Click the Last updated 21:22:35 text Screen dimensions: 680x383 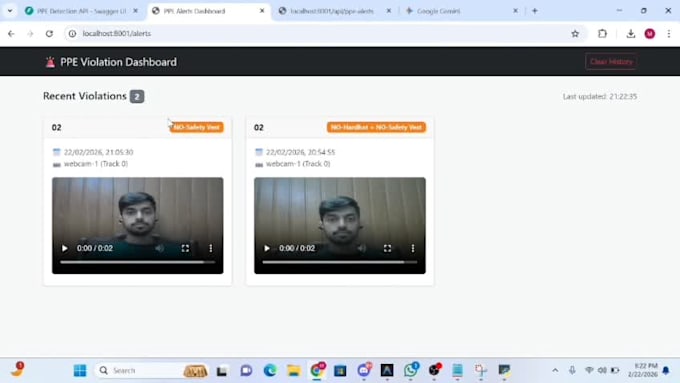coord(600,96)
